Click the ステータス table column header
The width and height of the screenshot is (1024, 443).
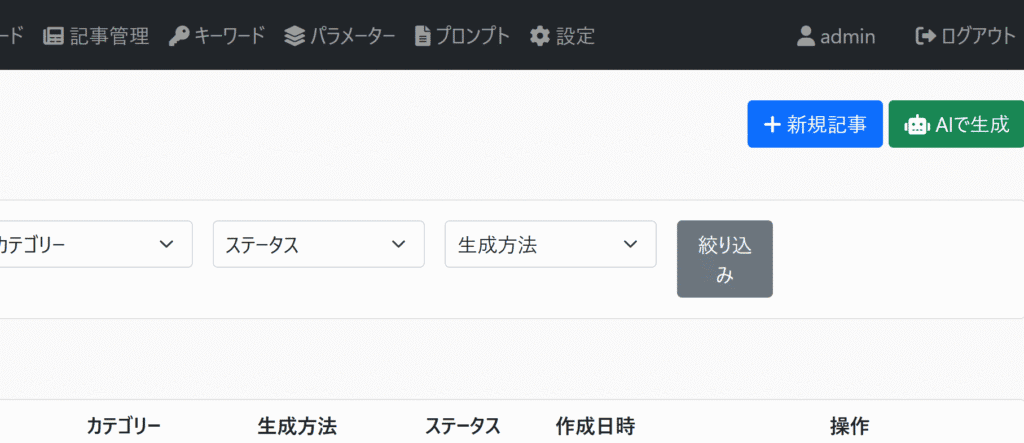462,426
